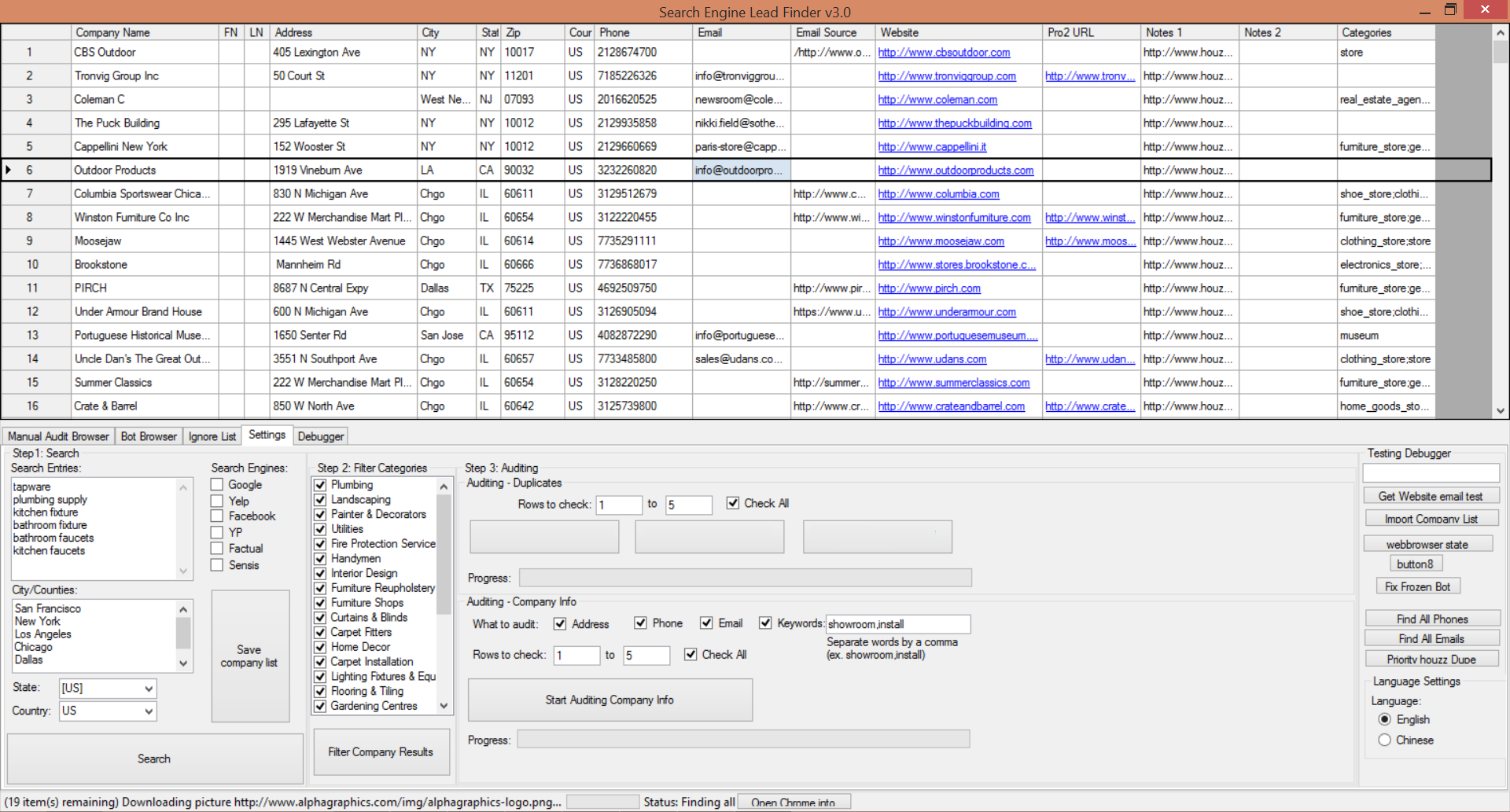The image size is (1510, 812).
Task: Toggle the Phone audit checkbox
Action: pos(640,623)
